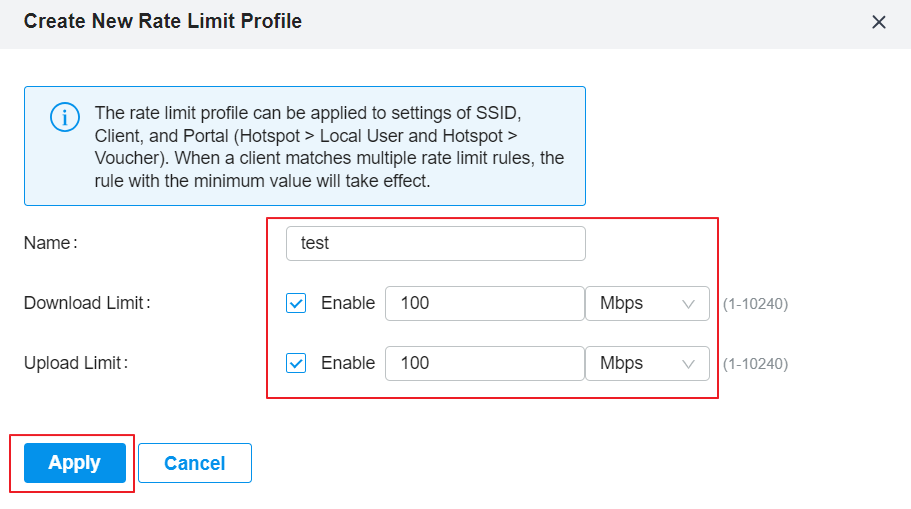This screenshot has height=509, width=911.
Task: Click the Download Limit field label
Action: [87, 303]
